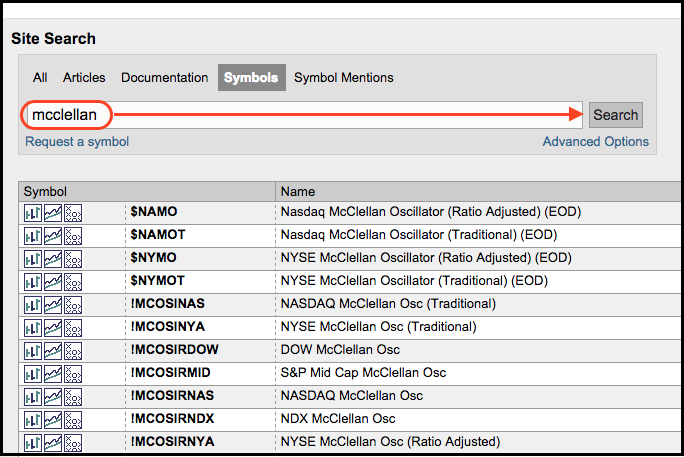
Task: Open GalleryView line chart icon for !MCOSIRNAS
Action: tap(53, 397)
